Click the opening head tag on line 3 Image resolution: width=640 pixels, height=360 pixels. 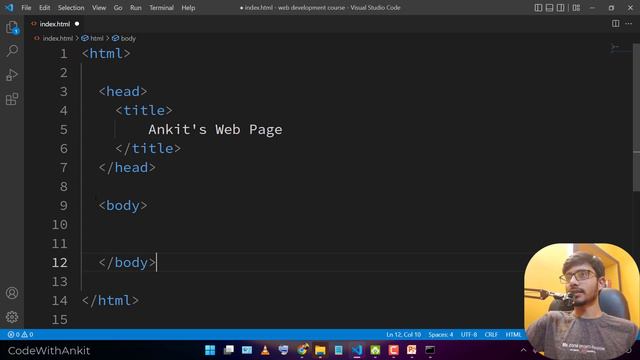tap(122, 91)
